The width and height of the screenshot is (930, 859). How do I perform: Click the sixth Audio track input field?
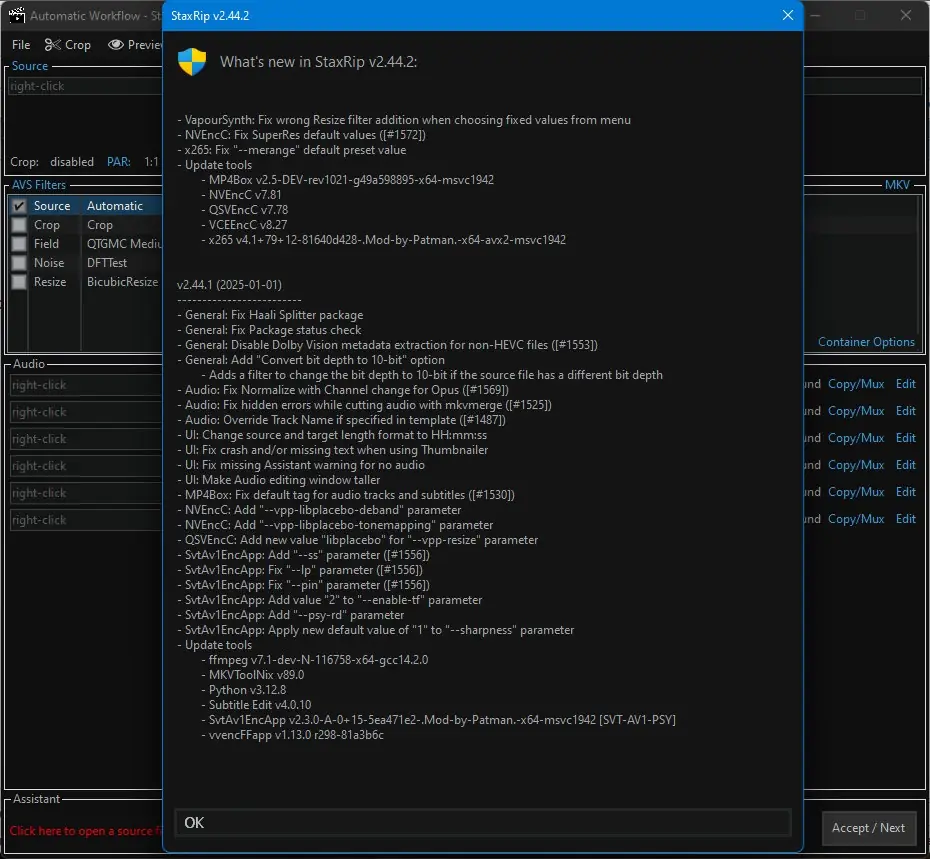86,520
